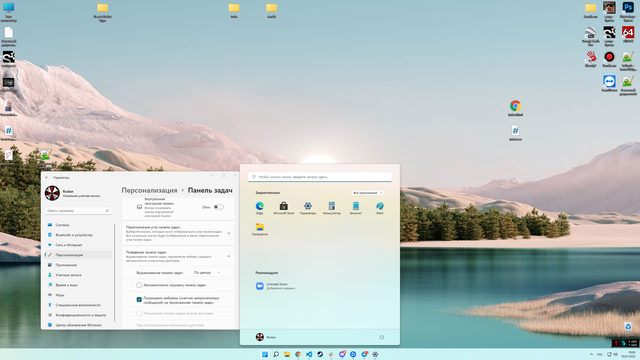Open Центр обновления Windows in sidebar
The image size is (640, 360).
[x=78, y=325]
